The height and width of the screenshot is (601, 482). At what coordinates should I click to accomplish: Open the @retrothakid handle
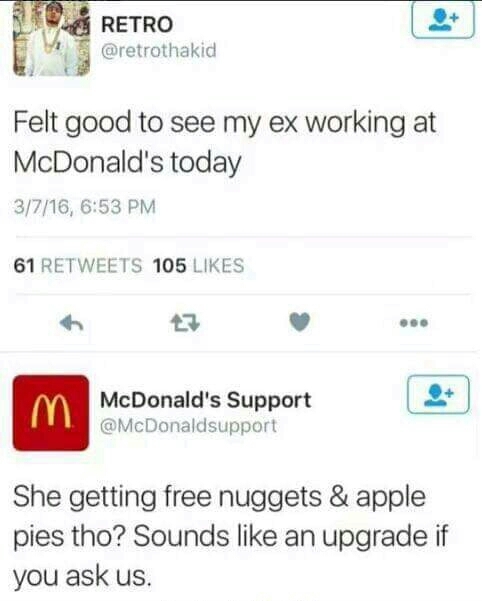coord(159,51)
